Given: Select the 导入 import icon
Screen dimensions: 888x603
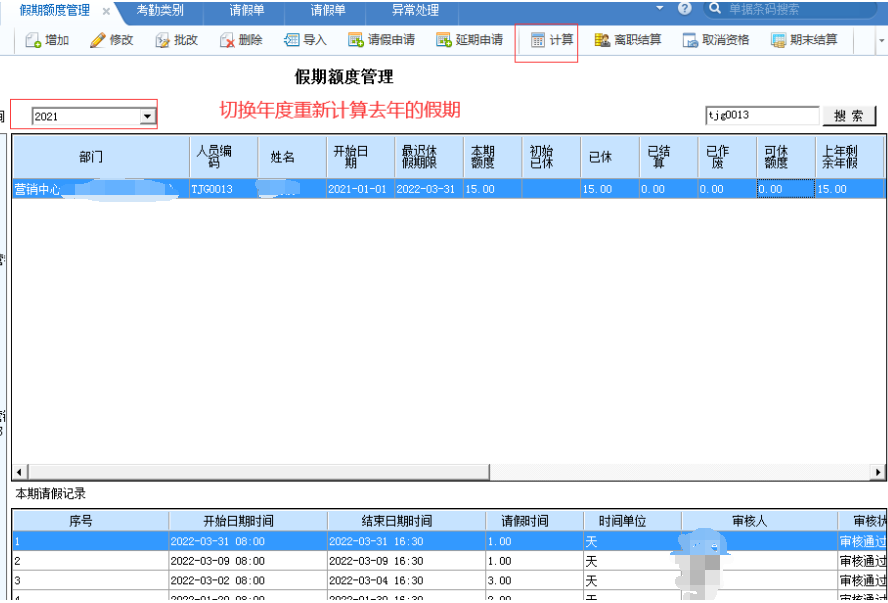Looking at the screenshot, I should (292, 41).
